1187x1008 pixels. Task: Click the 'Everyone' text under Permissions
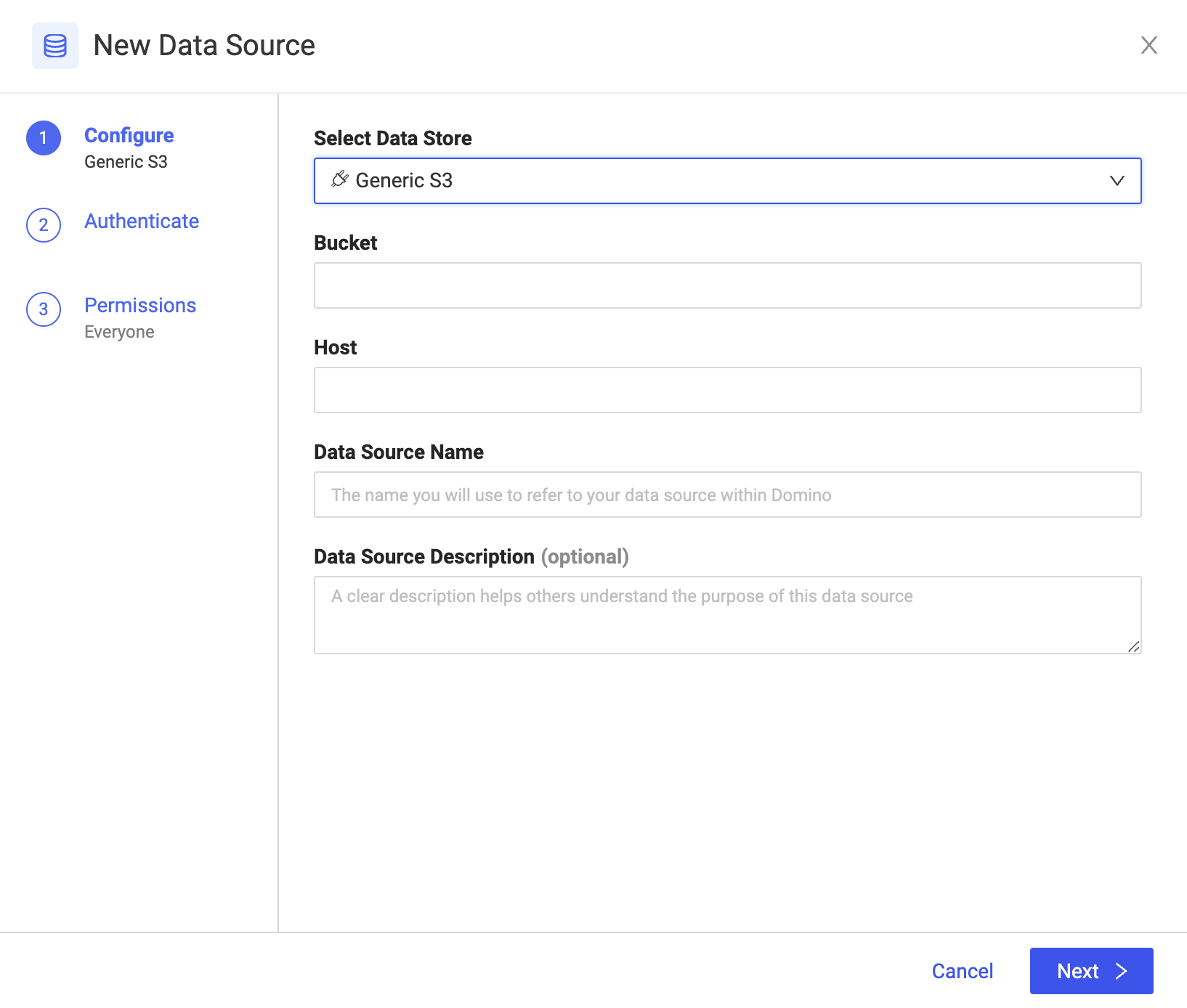click(119, 332)
